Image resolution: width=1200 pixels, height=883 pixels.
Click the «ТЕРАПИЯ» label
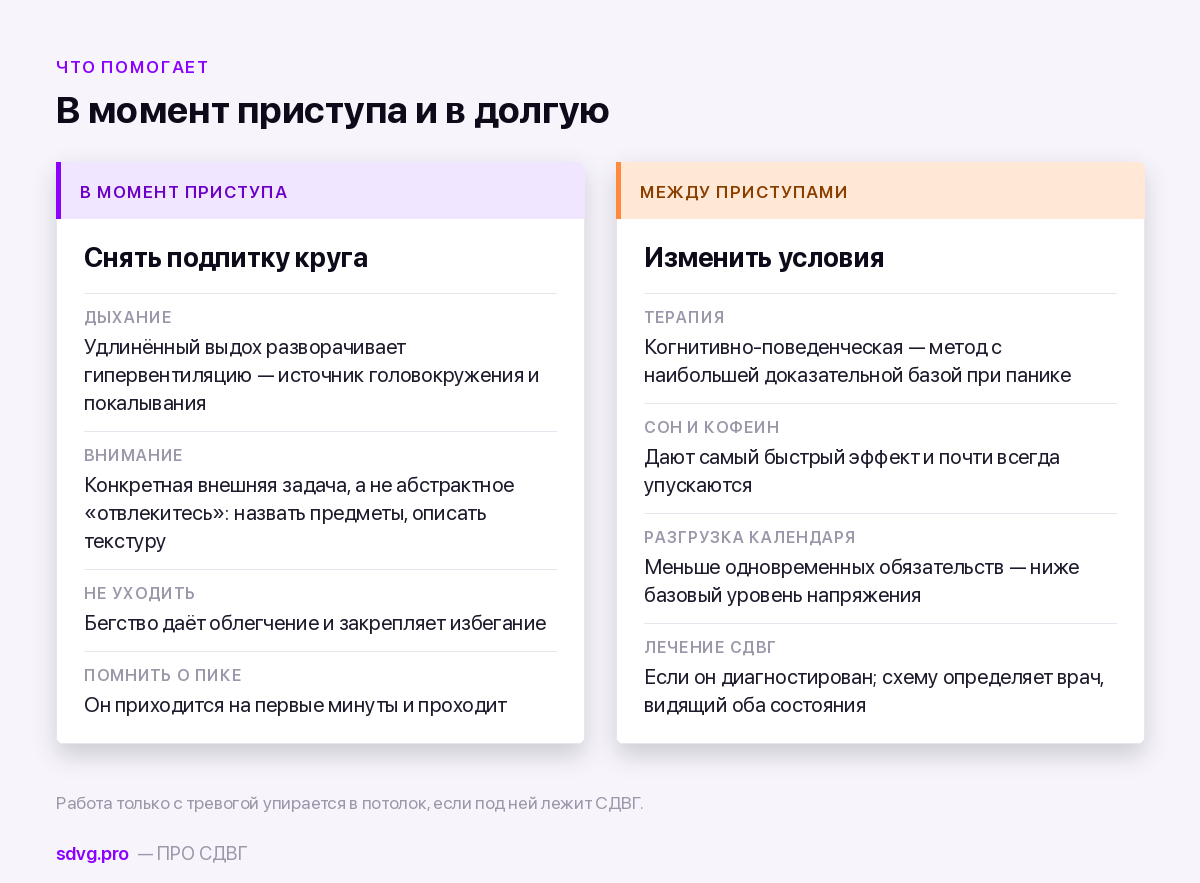(x=684, y=317)
